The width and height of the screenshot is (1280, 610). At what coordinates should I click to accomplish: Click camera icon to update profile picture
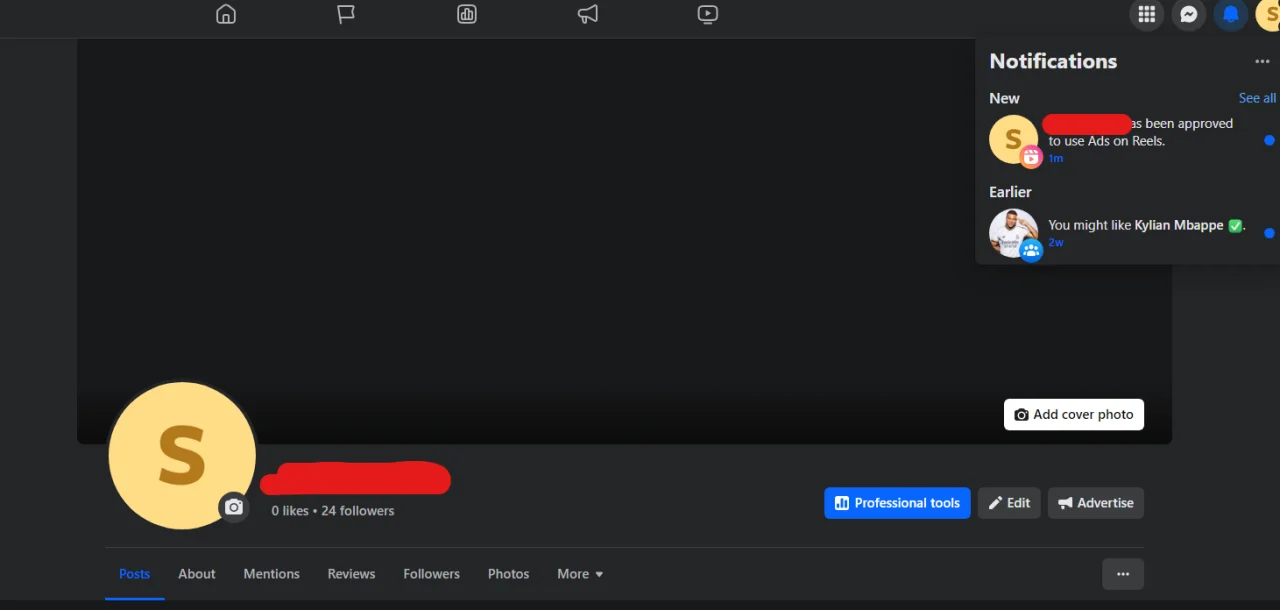pyautogui.click(x=234, y=507)
